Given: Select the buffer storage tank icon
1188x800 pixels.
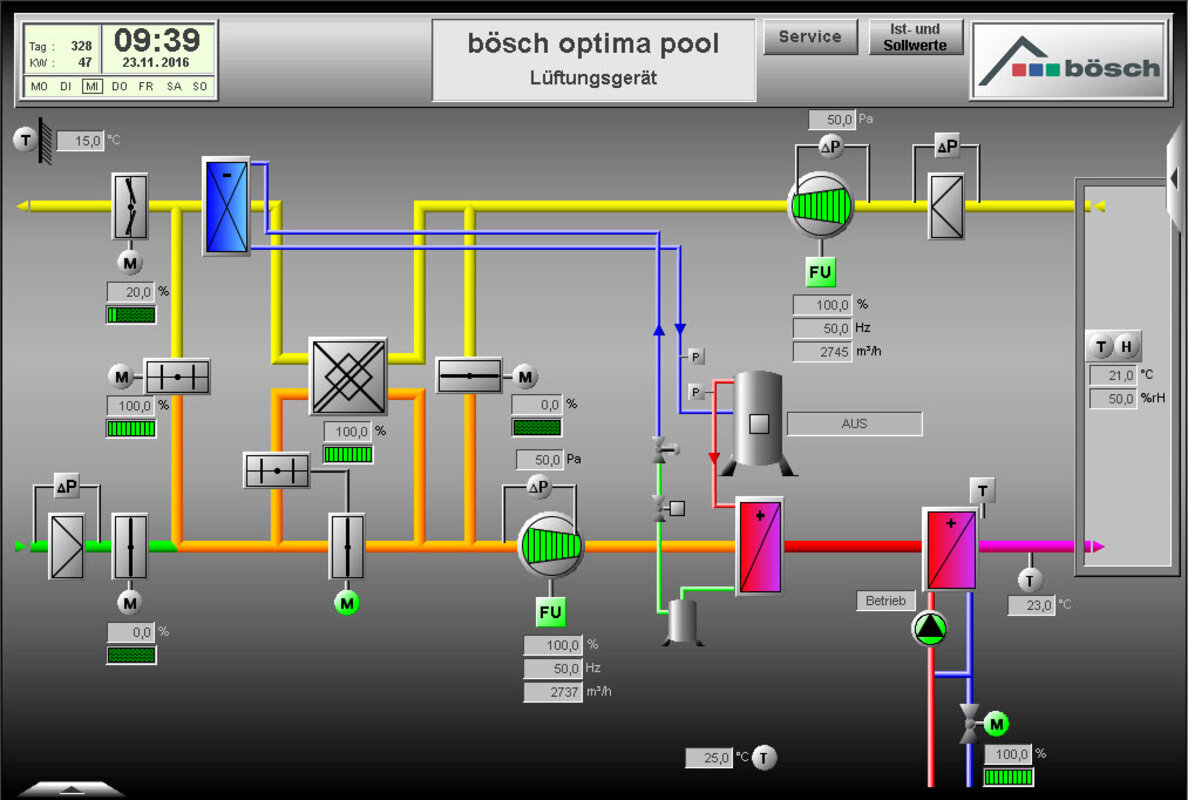Looking at the screenshot, I should click(759, 421).
